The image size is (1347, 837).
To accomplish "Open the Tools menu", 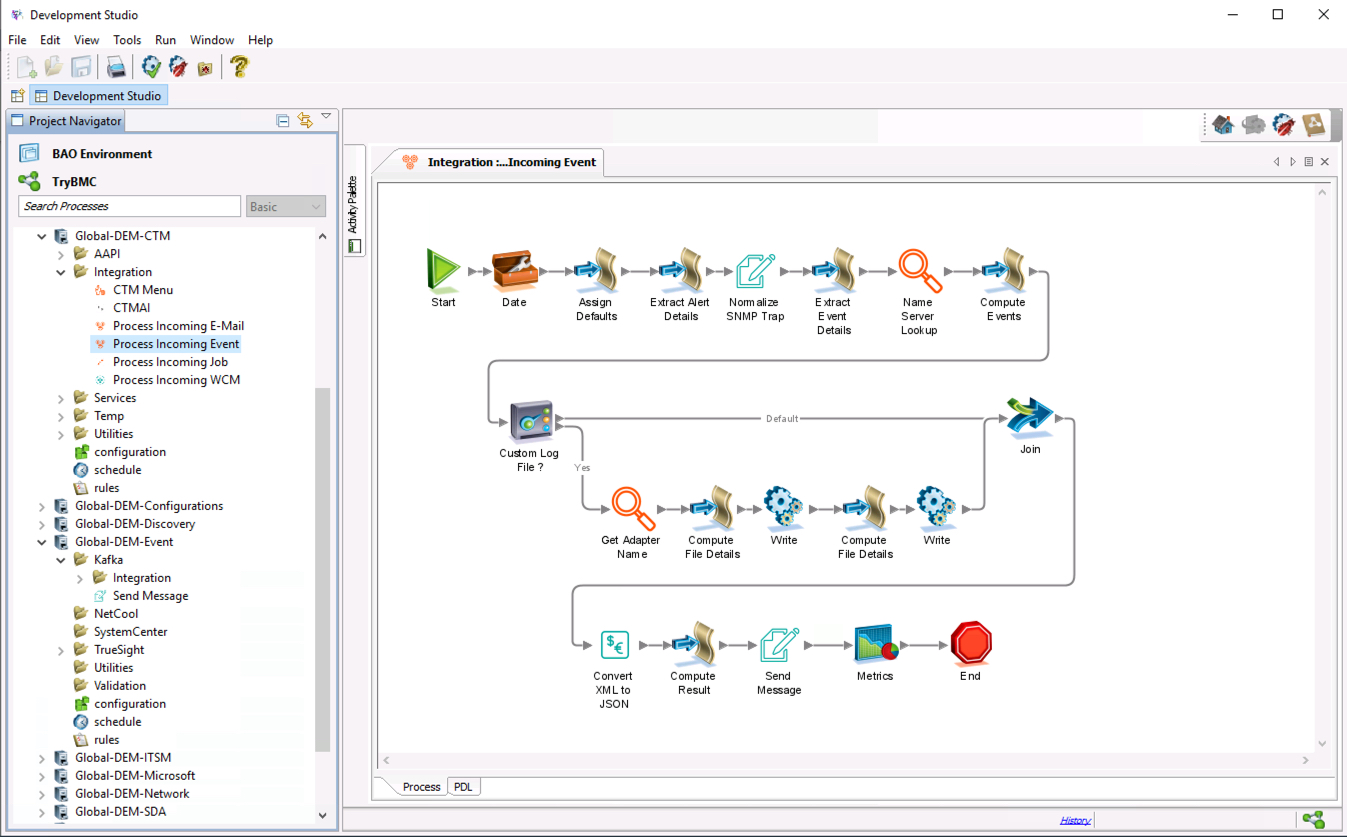I will pos(127,40).
